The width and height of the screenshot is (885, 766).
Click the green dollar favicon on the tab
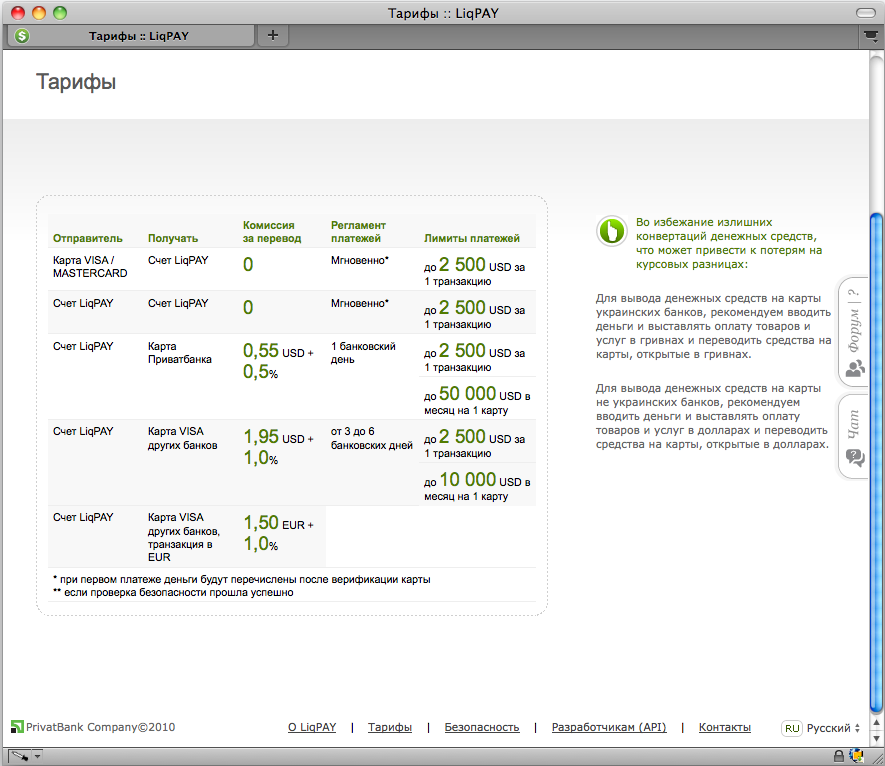pos(22,36)
